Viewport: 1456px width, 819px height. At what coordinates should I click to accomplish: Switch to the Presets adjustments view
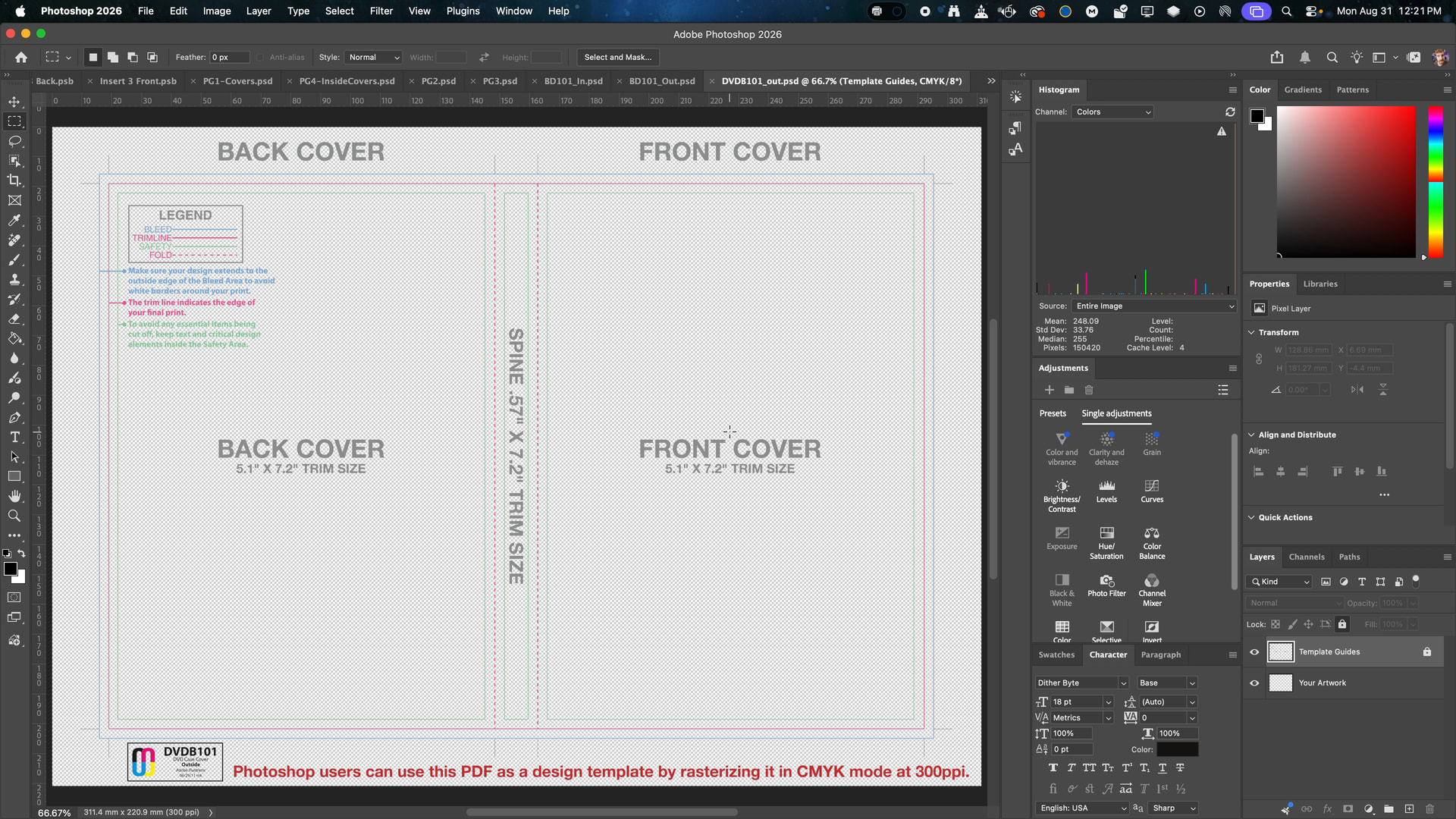click(1053, 414)
